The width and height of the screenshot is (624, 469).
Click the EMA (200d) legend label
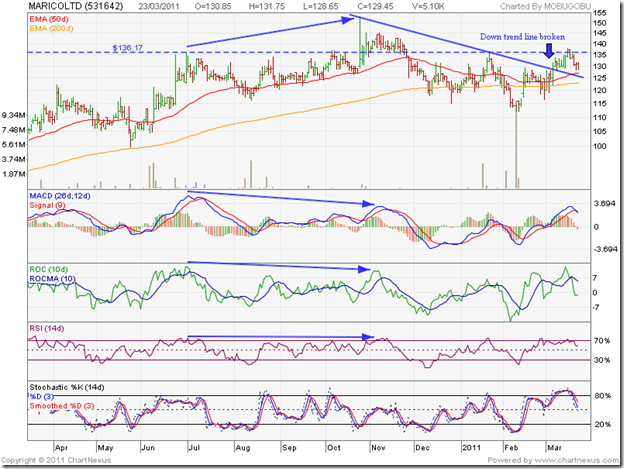(x=51, y=29)
